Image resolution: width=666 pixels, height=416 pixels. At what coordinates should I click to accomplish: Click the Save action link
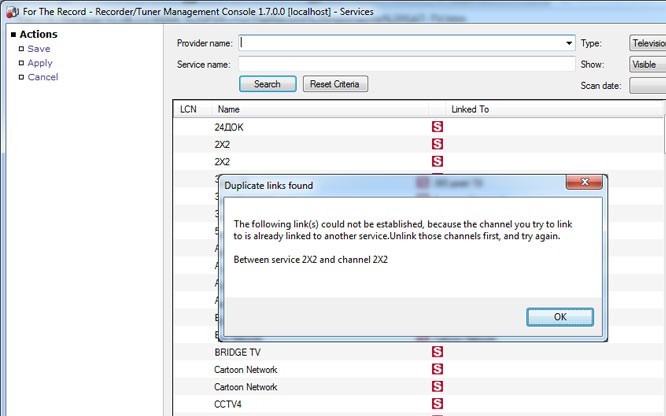click(39, 49)
